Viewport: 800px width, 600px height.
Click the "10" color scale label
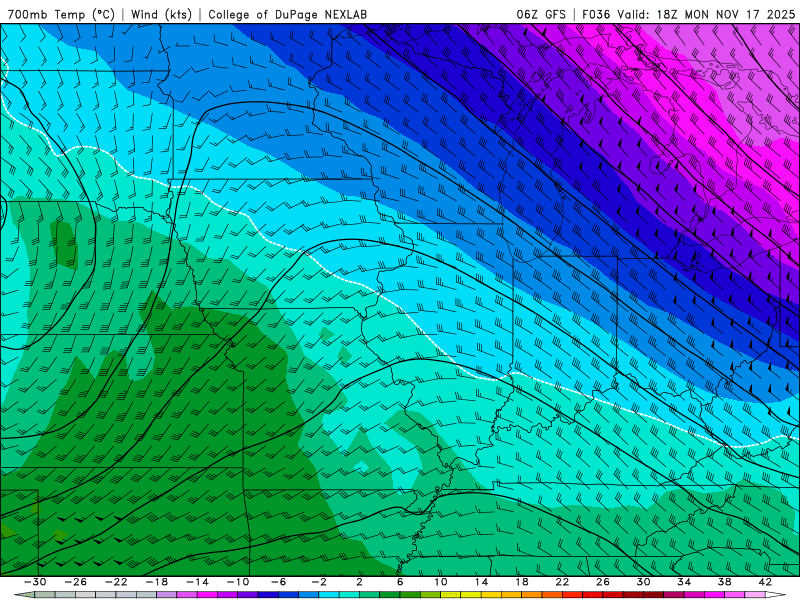[441, 582]
